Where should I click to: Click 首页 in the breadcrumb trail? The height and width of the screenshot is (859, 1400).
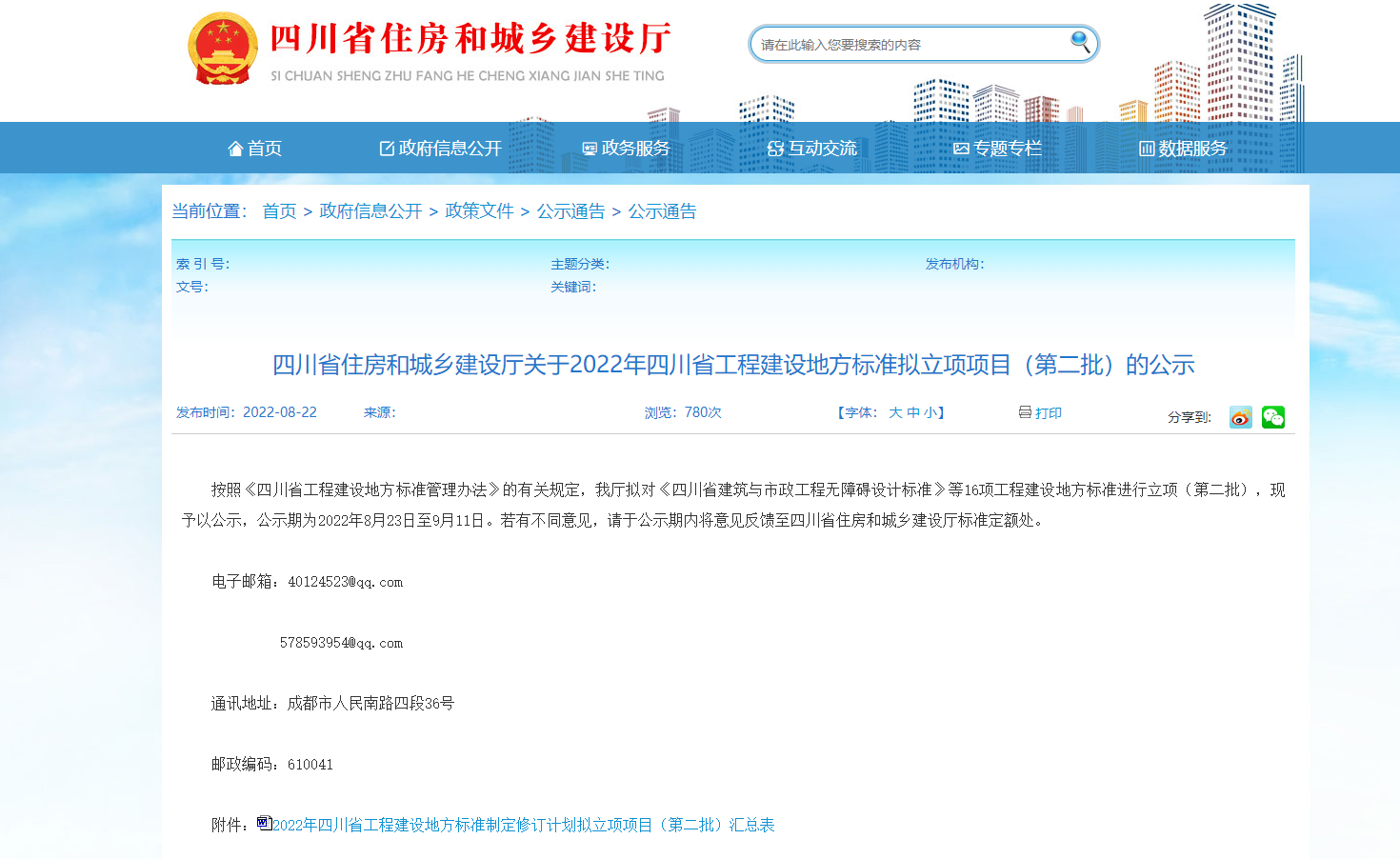tap(279, 211)
